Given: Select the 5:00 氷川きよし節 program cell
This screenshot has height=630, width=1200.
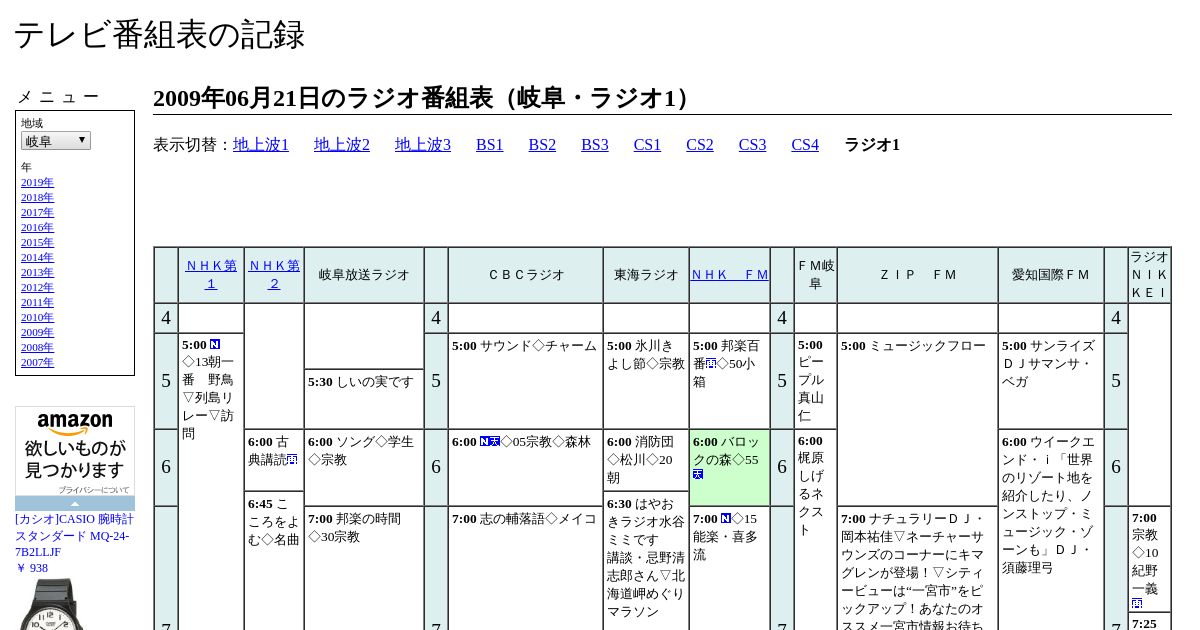Looking at the screenshot, I should click(x=646, y=381).
